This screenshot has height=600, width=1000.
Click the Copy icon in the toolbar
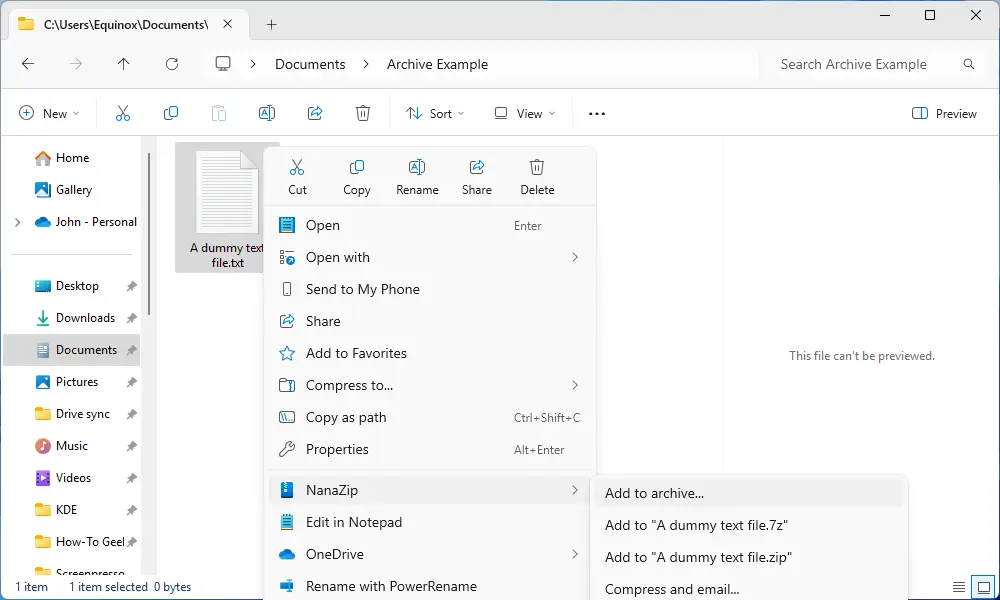coord(170,113)
